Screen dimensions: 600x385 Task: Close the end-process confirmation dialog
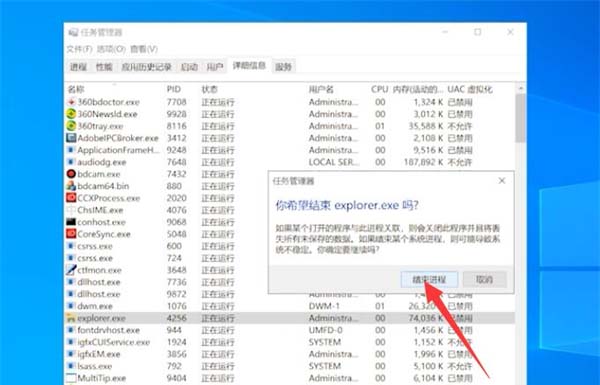(x=502, y=181)
